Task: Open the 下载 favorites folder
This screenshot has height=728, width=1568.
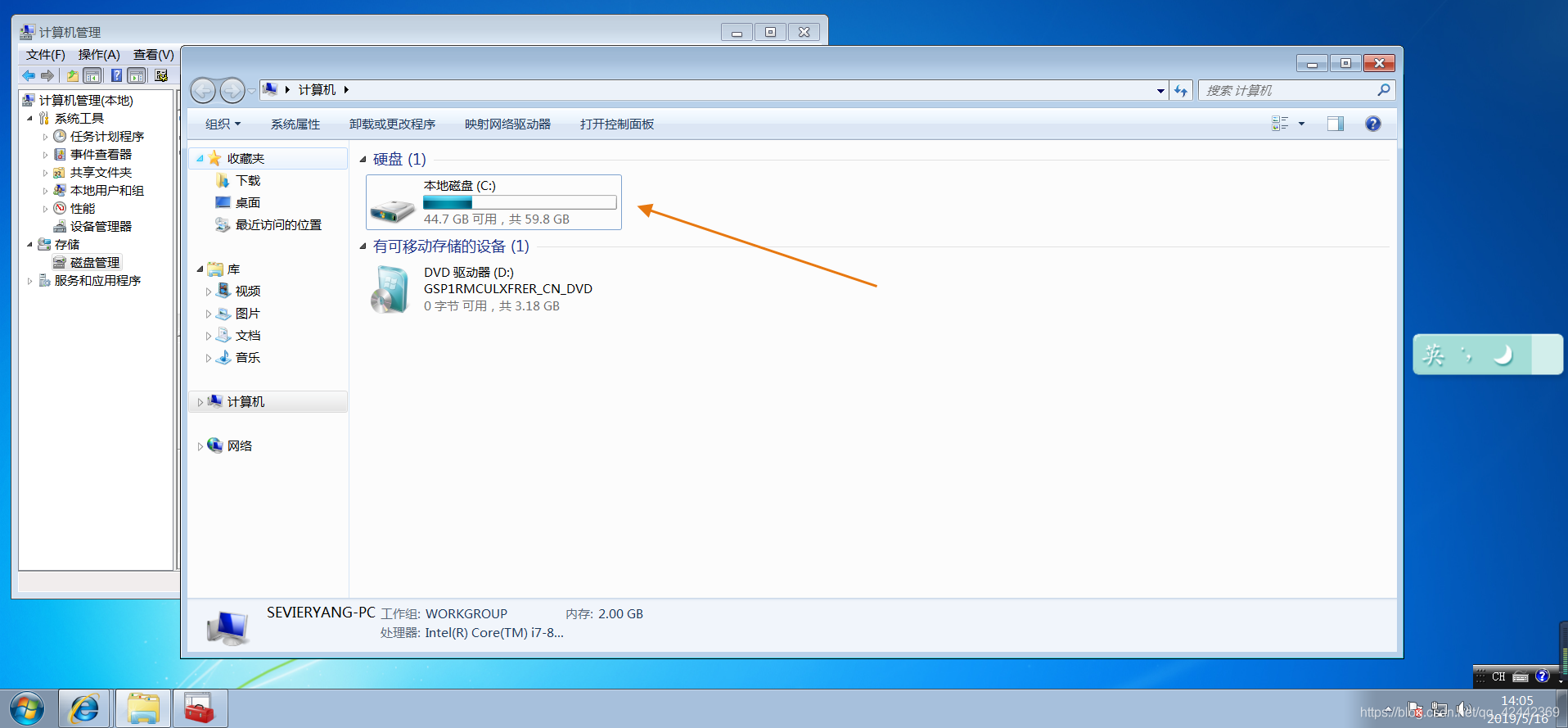Action: (248, 181)
